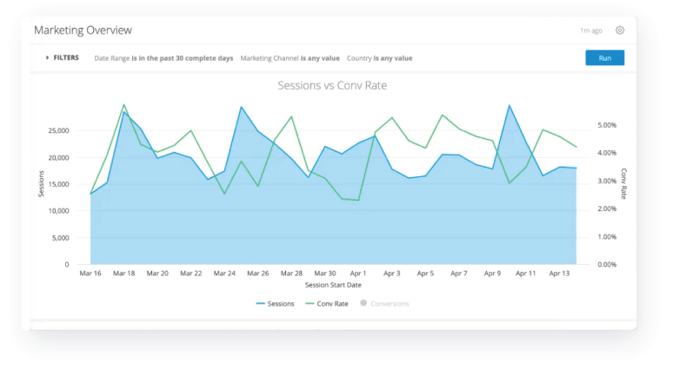Click the 10,000 Sessions axis value

click(x=58, y=211)
